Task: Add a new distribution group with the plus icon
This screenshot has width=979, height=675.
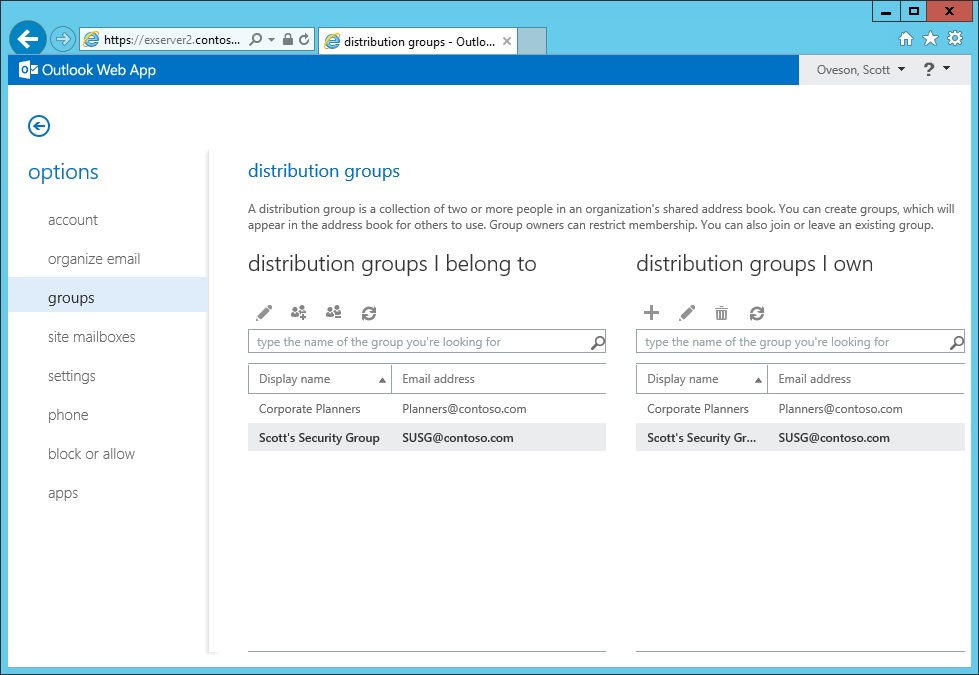Action: 651,313
